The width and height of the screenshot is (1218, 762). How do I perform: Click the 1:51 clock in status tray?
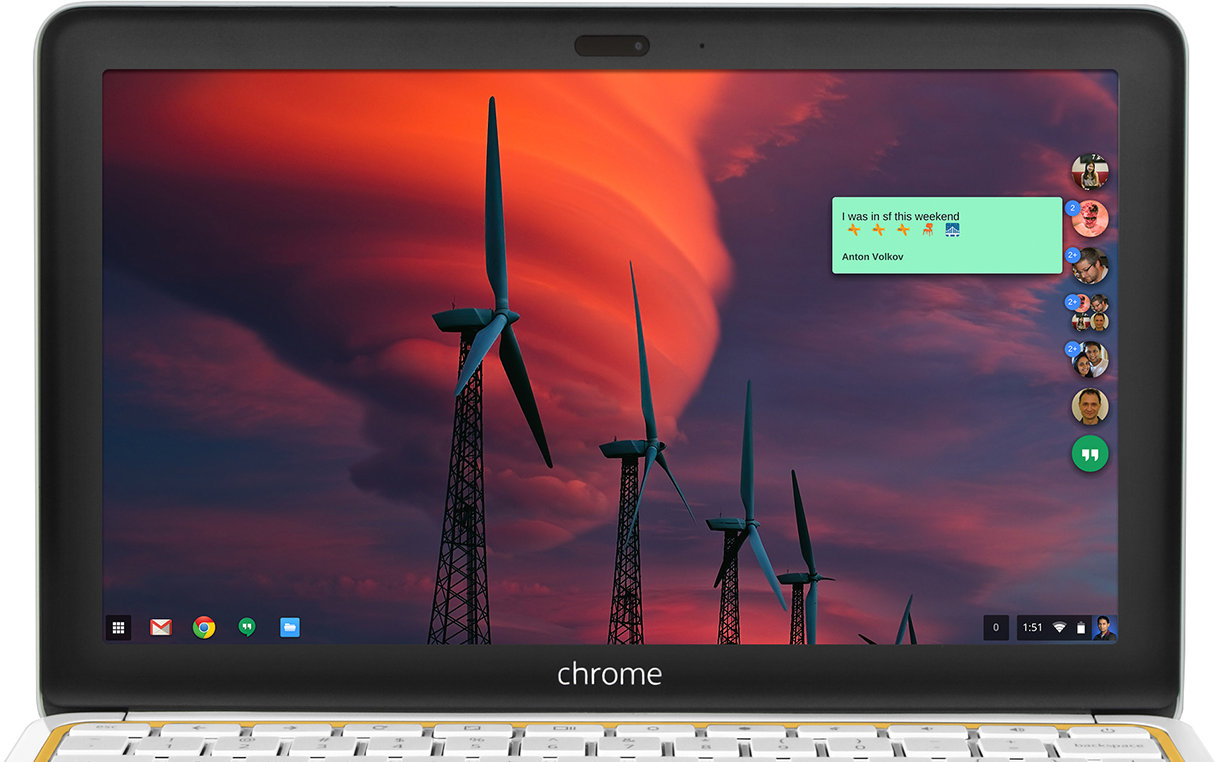coord(1033,628)
